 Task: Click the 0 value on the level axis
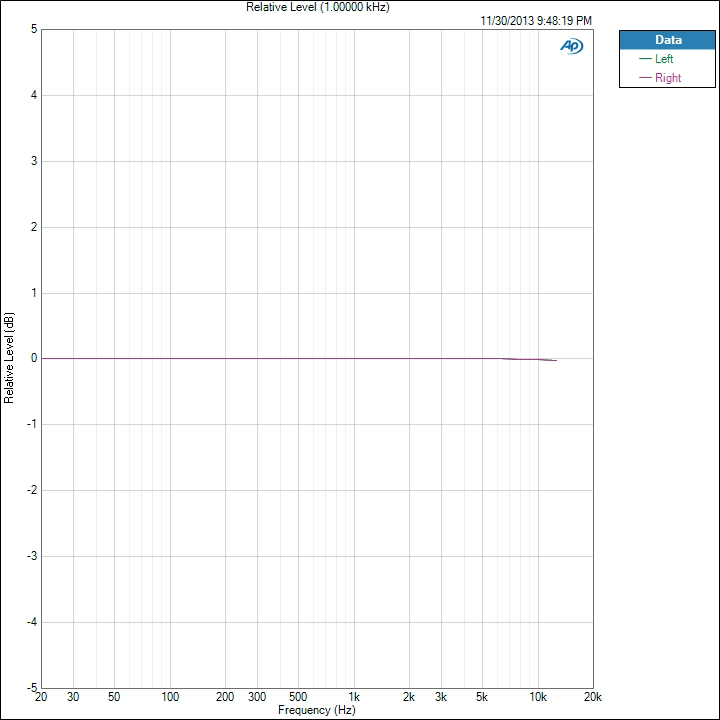34,358
